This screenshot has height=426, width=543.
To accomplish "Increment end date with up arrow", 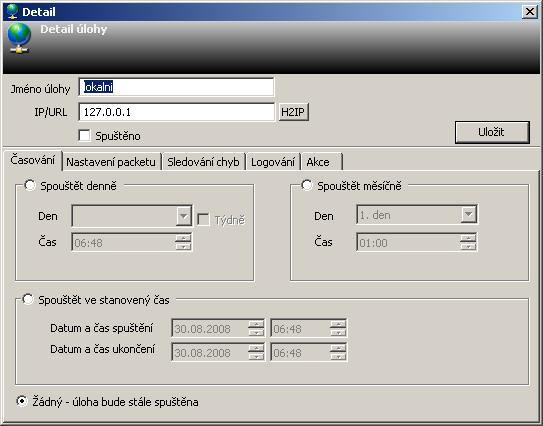I will 256,348.
